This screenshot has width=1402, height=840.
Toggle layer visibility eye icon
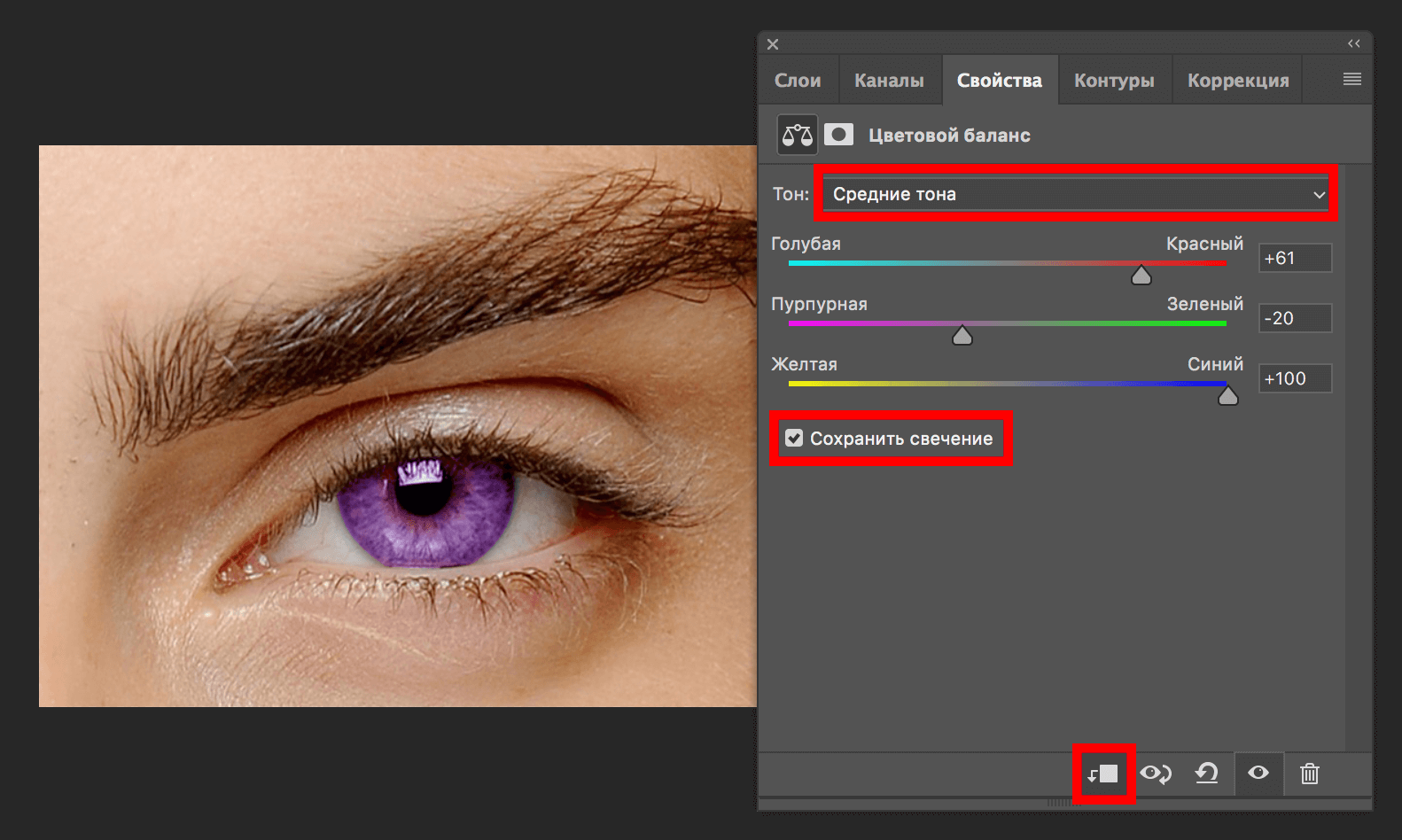point(1258,774)
